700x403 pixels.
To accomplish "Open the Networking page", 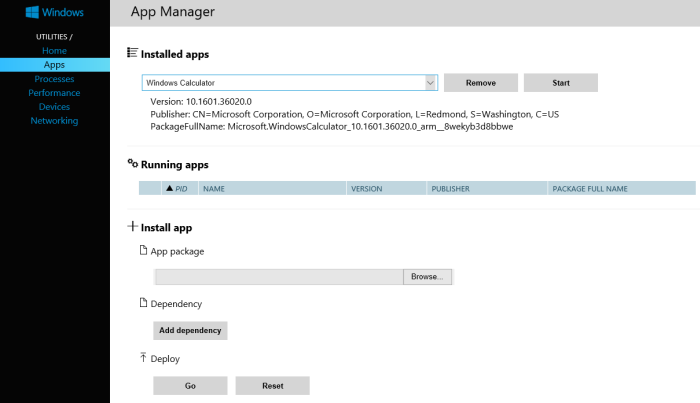I will [x=54, y=120].
